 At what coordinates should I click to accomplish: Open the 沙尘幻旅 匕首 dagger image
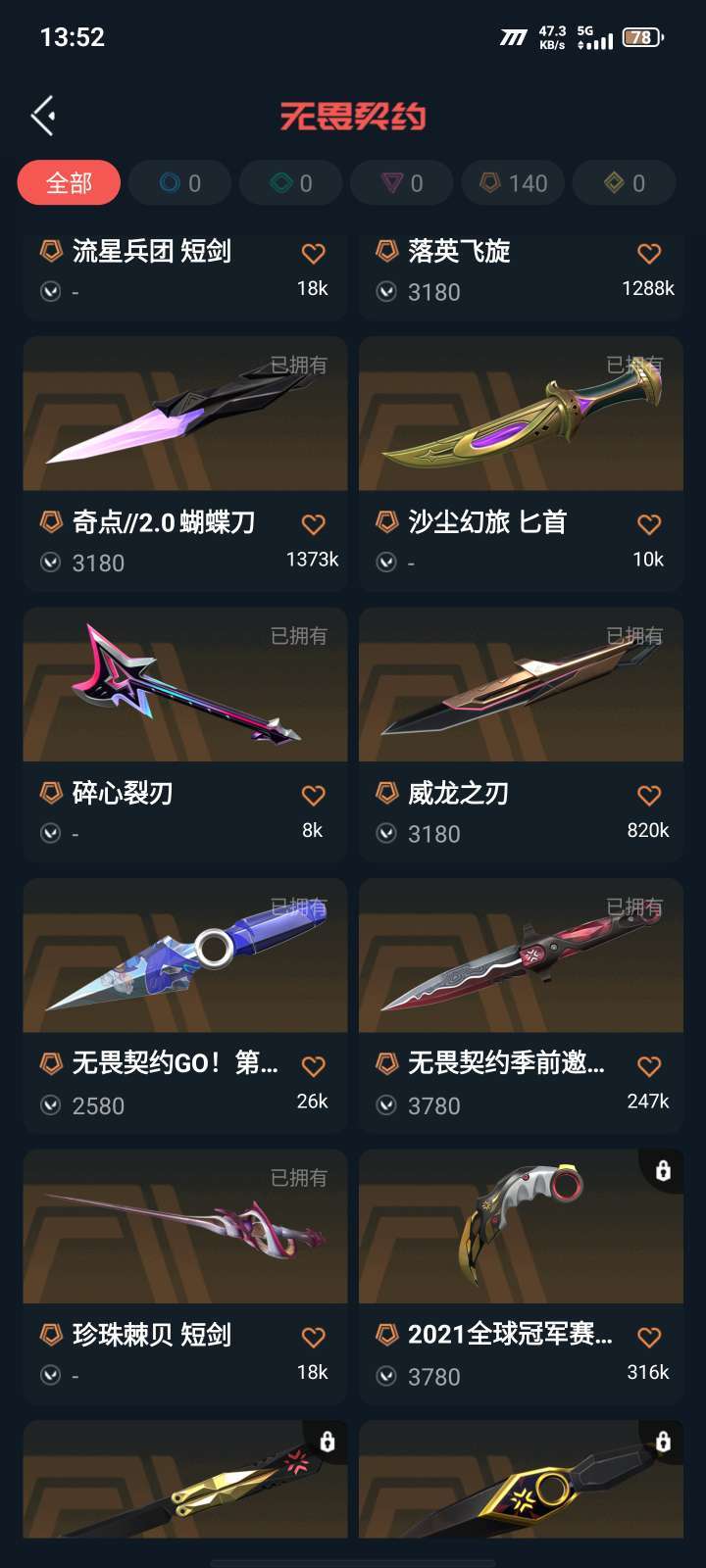point(521,414)
